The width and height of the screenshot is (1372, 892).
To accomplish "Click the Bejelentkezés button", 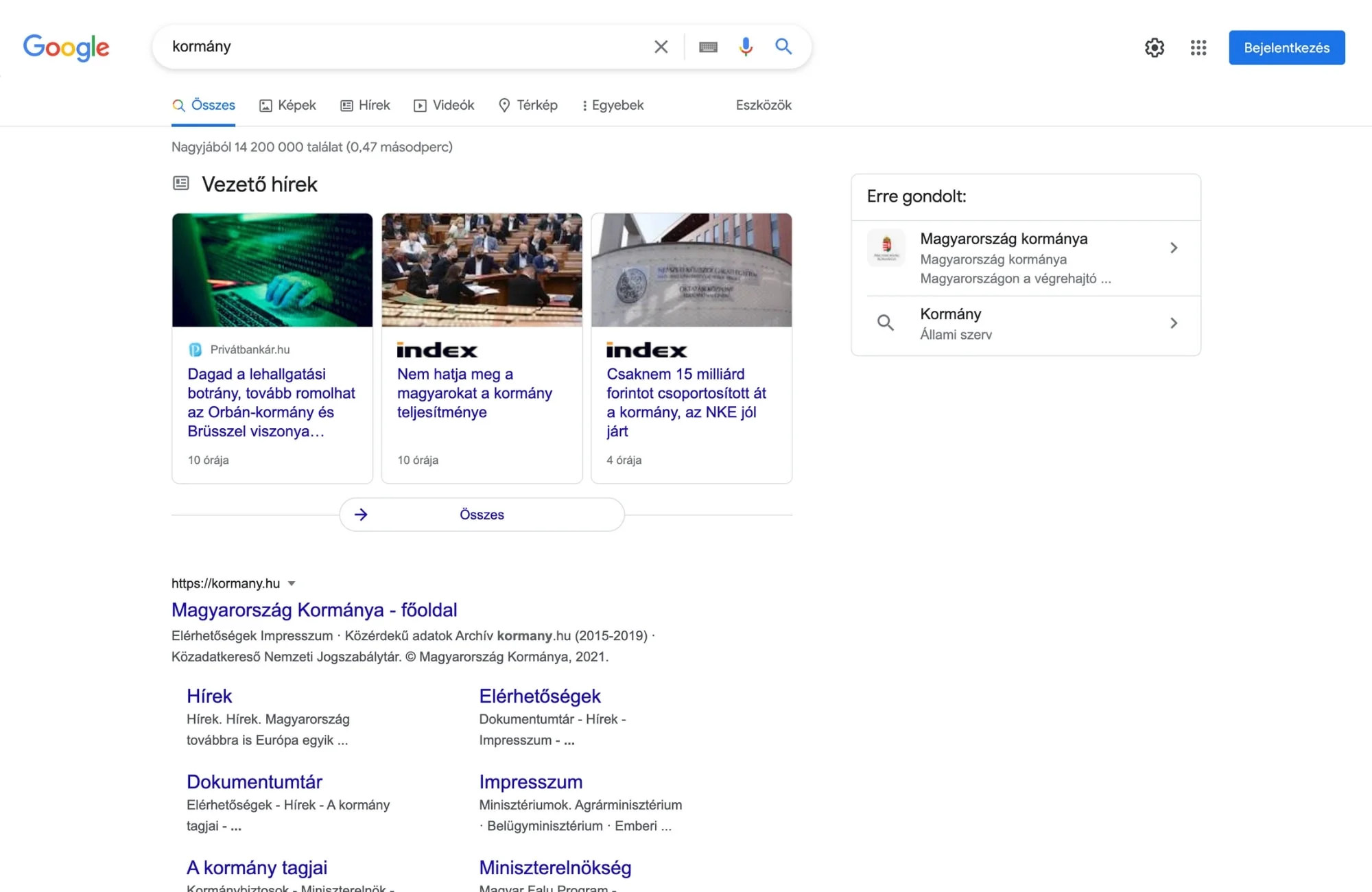I will coord(1286,47).
